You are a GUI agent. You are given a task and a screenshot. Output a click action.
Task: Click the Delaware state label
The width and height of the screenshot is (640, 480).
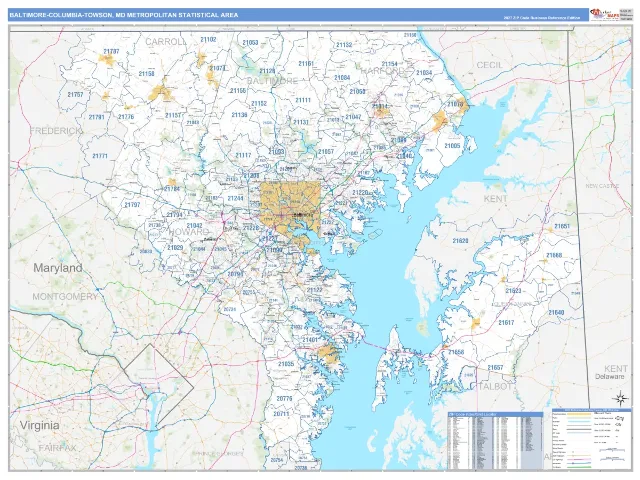(x=609, y=377)
